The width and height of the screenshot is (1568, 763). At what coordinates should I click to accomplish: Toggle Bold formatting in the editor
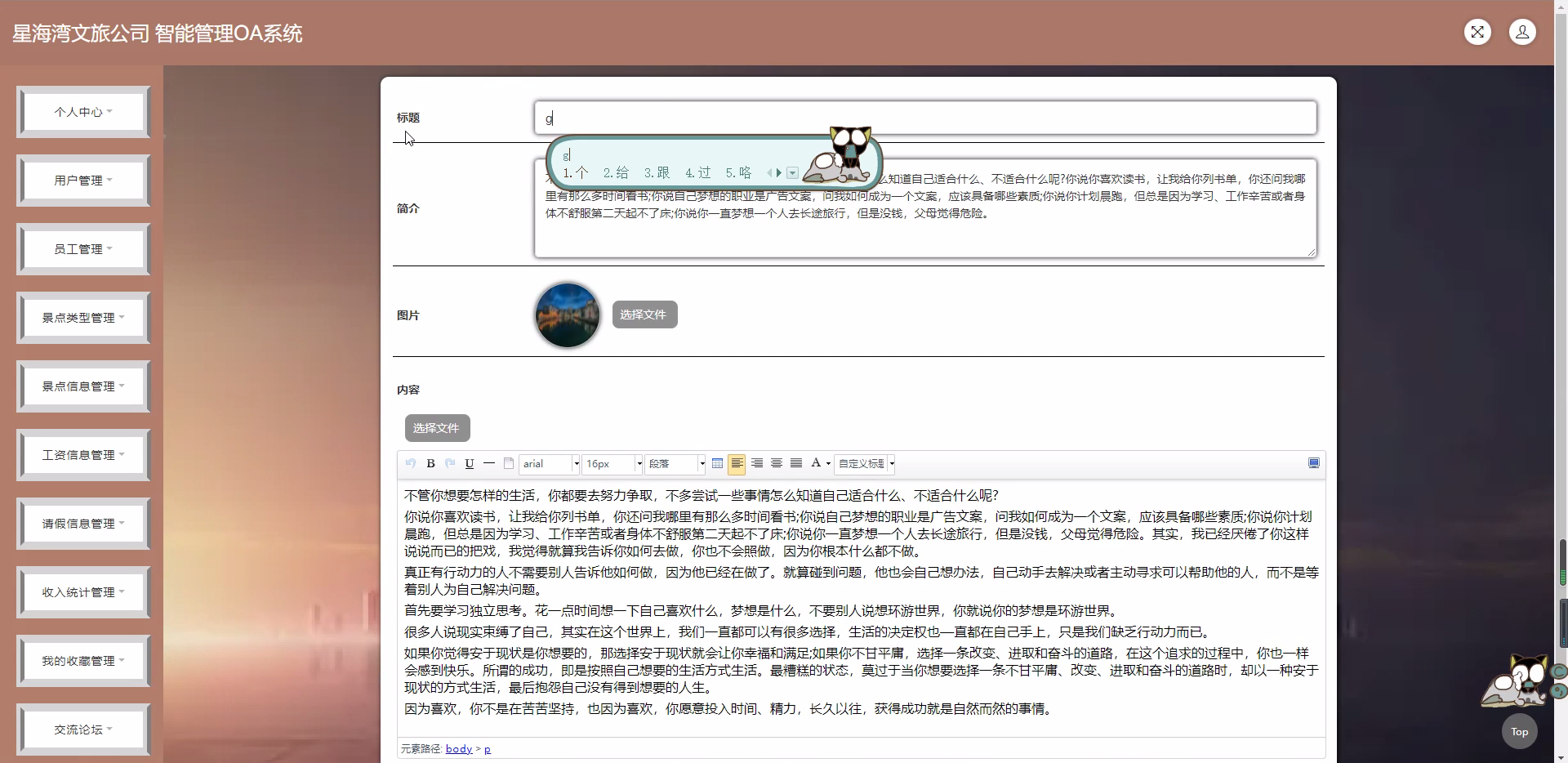[x=430, y=463]
